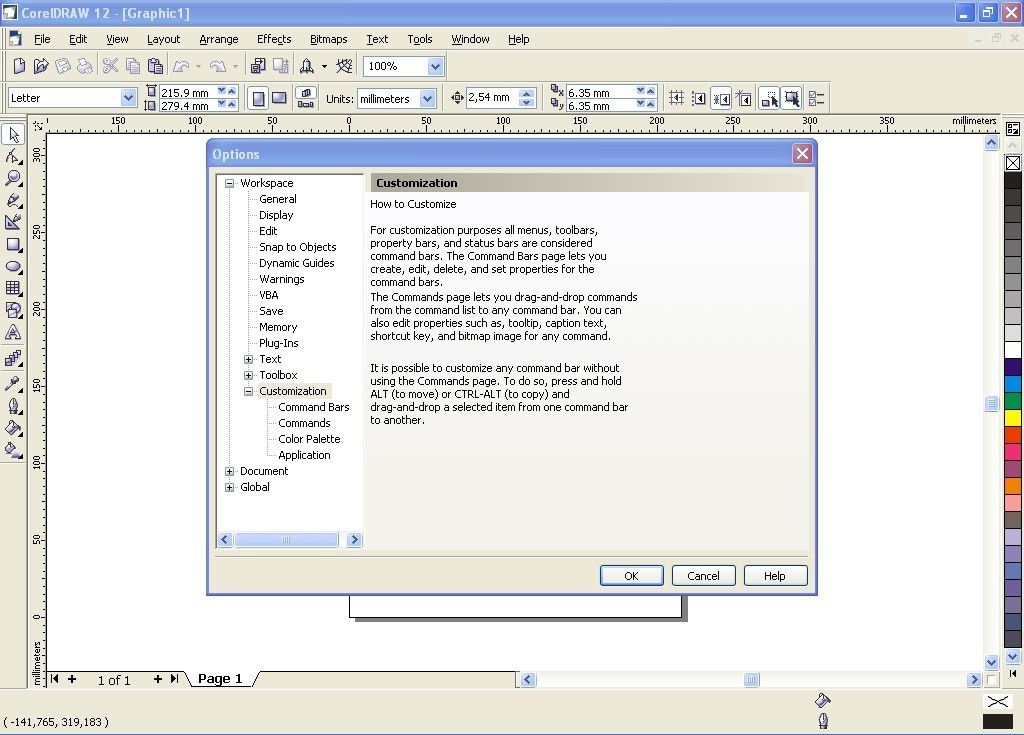Select Command Bars in the Options tree

pyautogui.click(x=312, y=407)
